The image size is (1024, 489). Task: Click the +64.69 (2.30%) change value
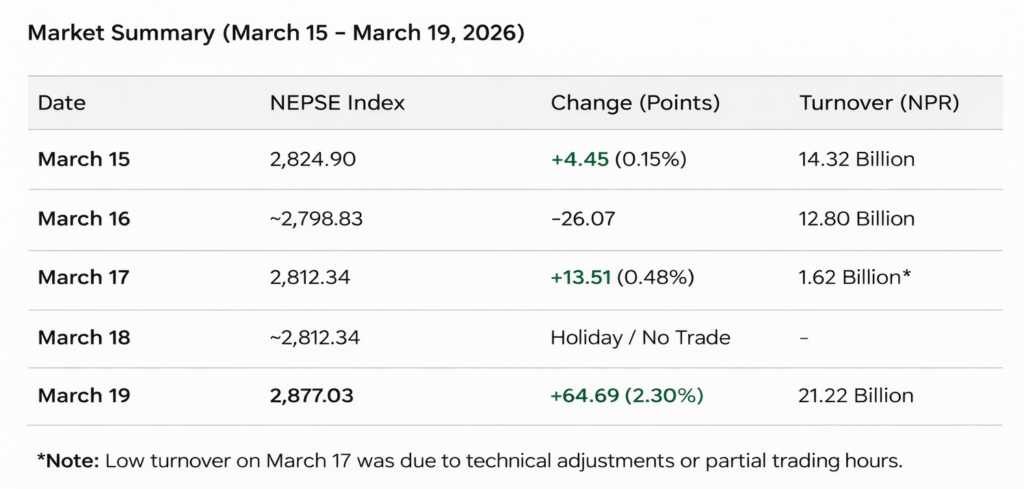click(x=627, y=396)
